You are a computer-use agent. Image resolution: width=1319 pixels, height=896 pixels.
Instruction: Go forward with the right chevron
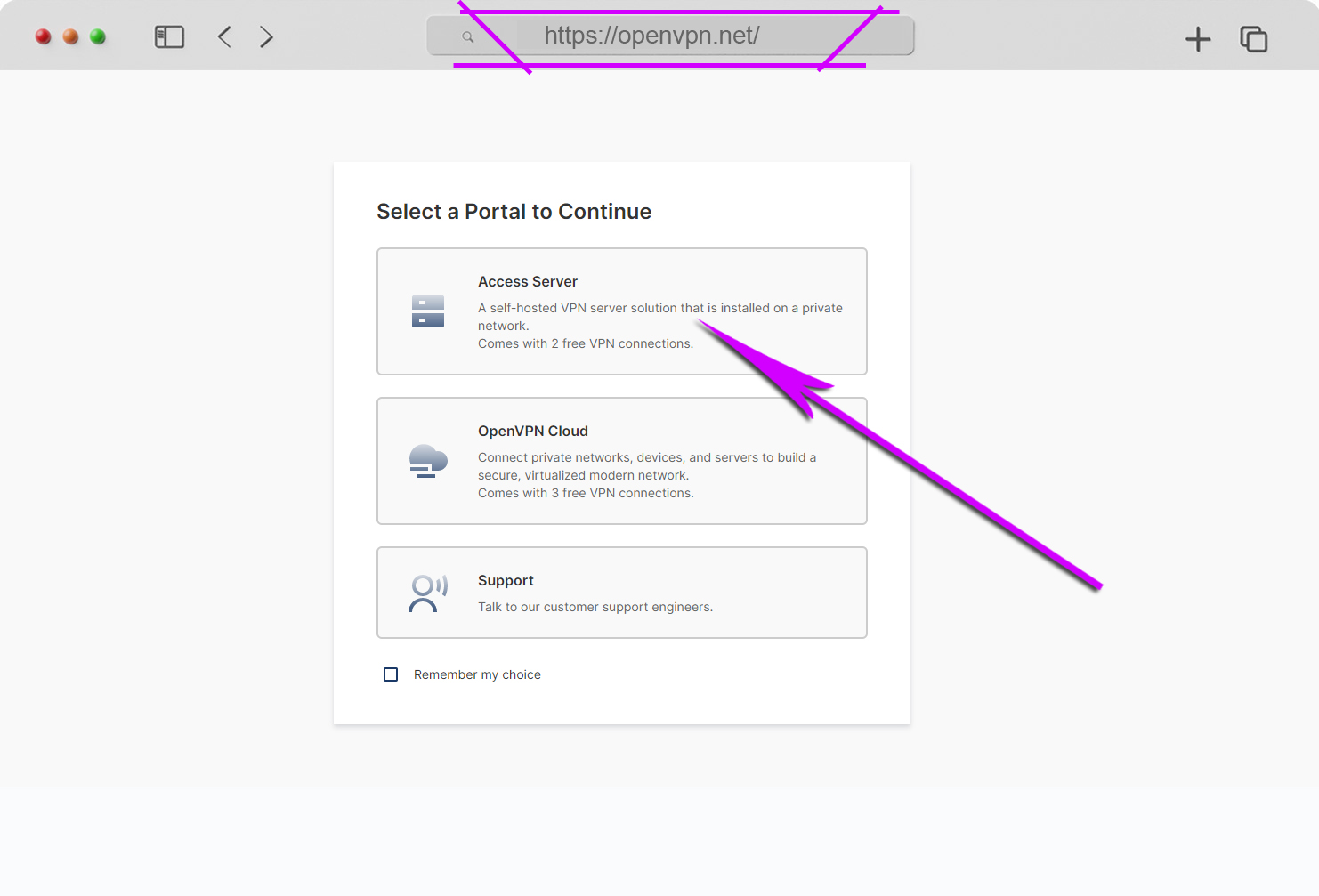click(x=266, y=36)
